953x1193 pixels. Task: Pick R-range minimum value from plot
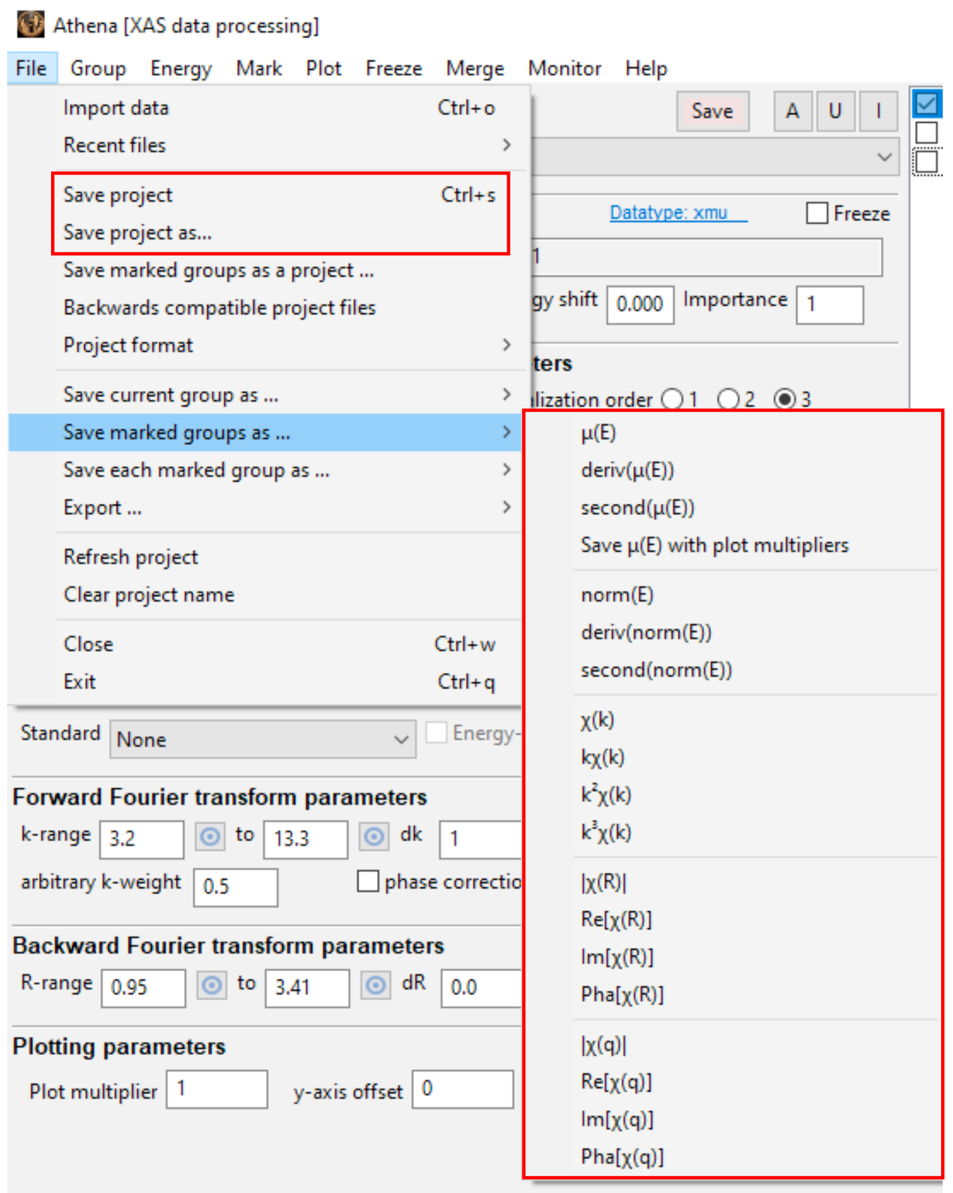click(211, 986)
